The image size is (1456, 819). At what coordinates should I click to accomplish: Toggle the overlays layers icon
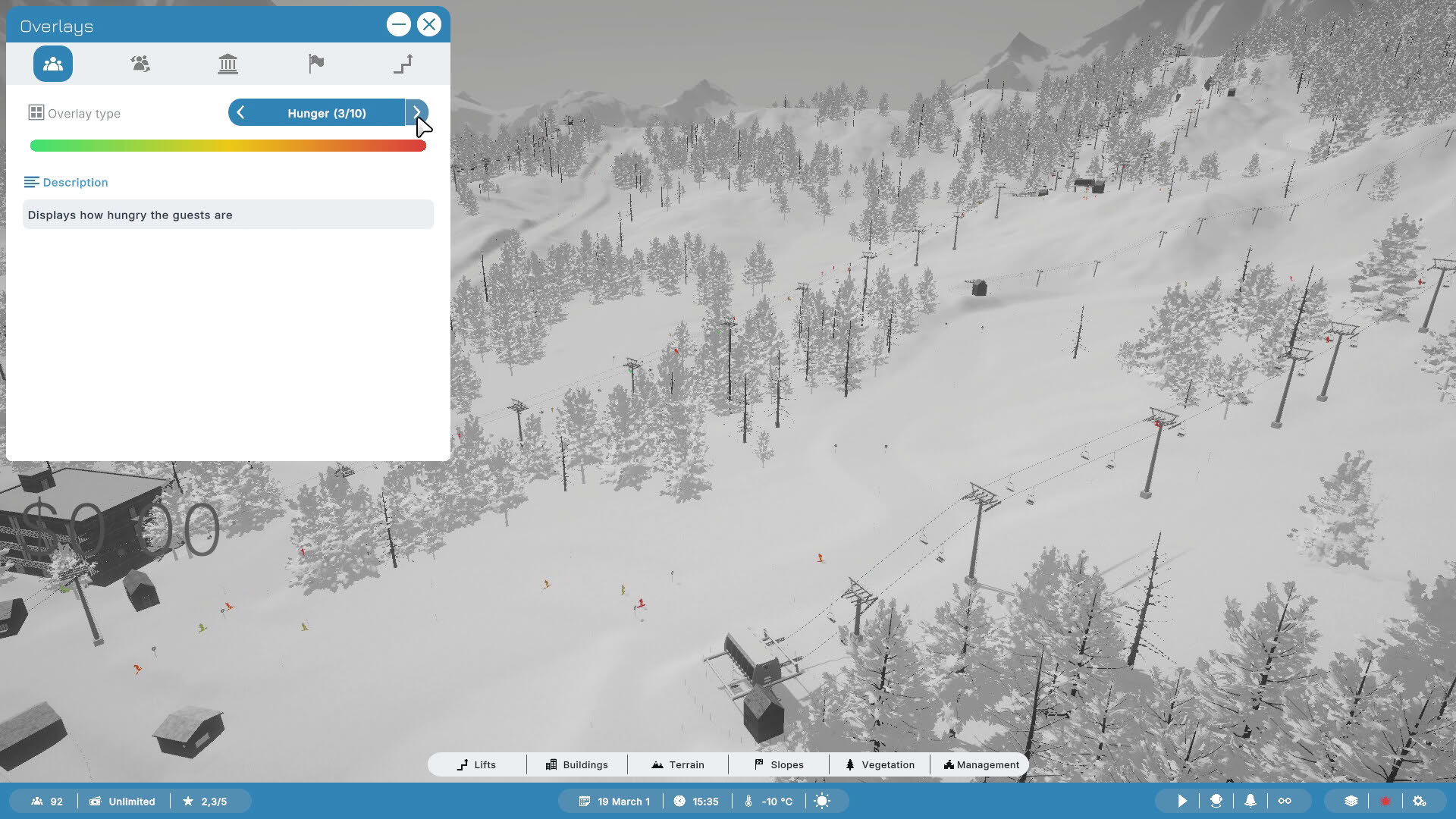pyautogui.click(x=1351, y=801)
